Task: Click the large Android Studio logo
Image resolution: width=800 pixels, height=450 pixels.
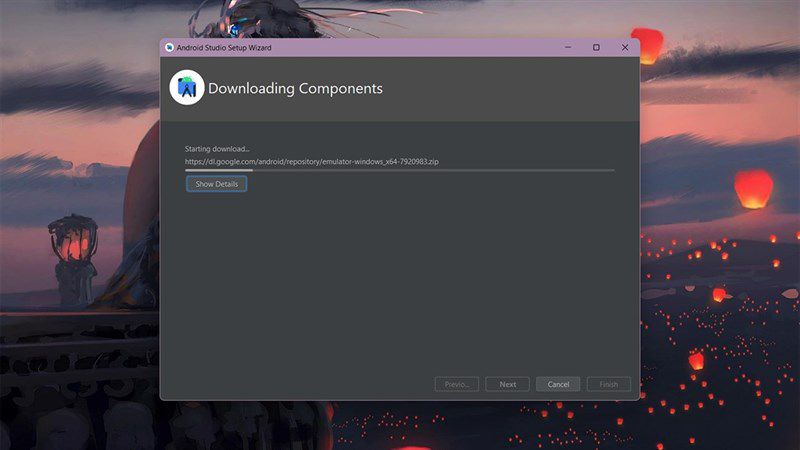Action: point(187,88)
